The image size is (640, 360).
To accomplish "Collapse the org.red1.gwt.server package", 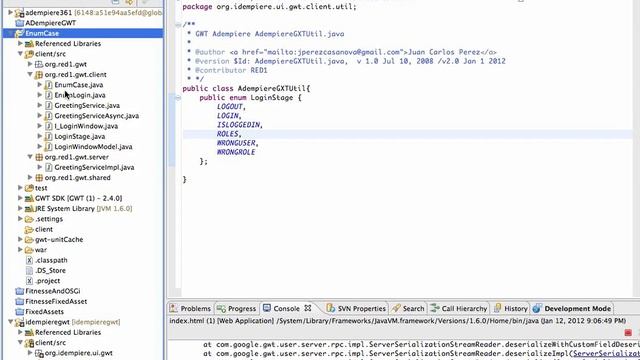I will point(30,157).
